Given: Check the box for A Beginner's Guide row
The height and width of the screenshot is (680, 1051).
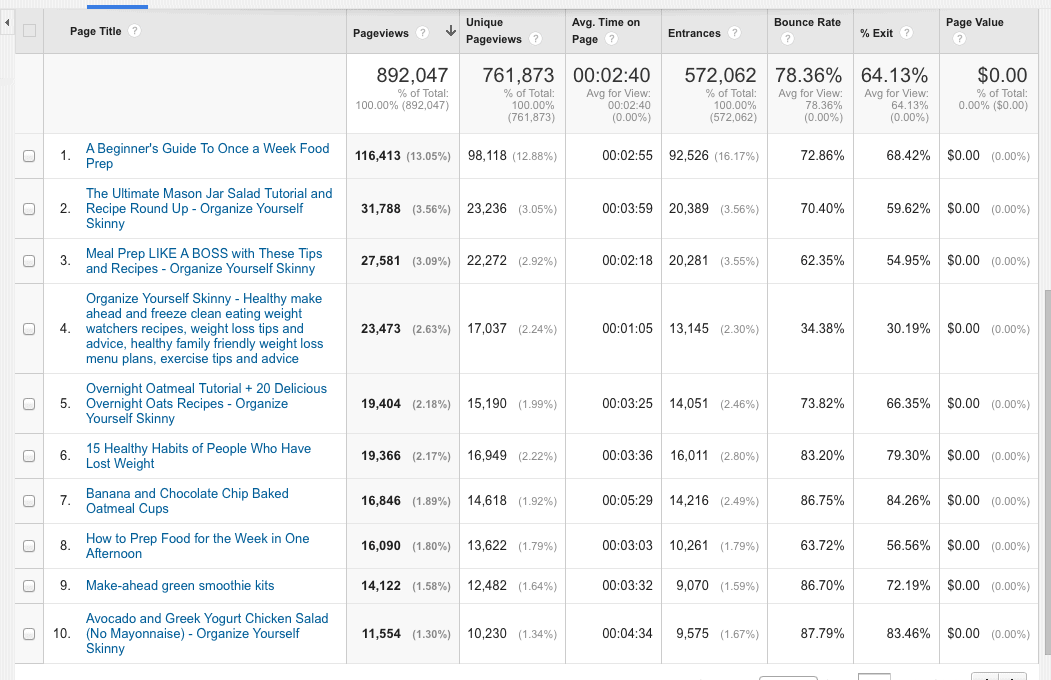Looking at the screenshot, I should [x=29, y=156].
